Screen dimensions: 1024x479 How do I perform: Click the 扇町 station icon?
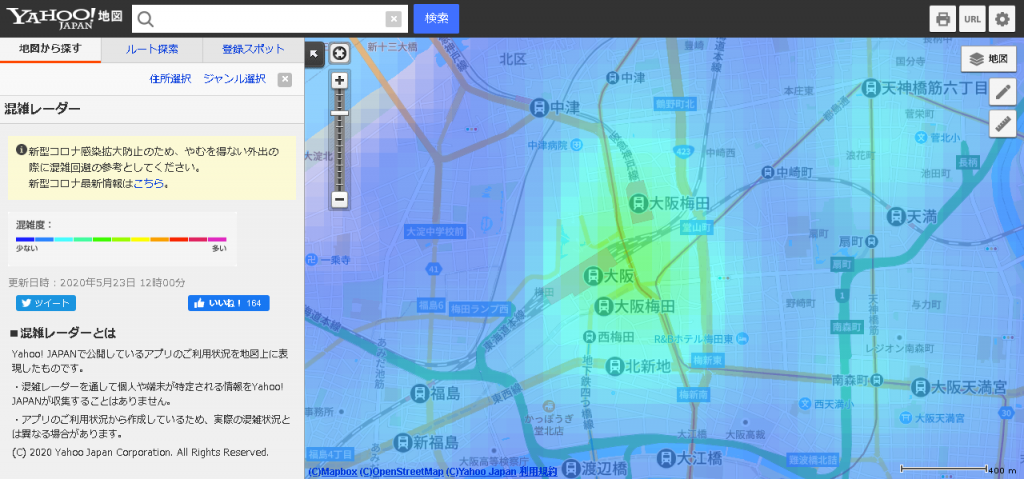coord(871,241)
